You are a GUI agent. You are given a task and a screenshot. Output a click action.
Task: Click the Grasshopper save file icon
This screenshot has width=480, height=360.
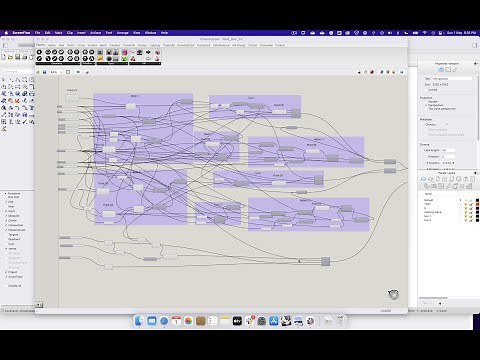[x=44, y=72]
